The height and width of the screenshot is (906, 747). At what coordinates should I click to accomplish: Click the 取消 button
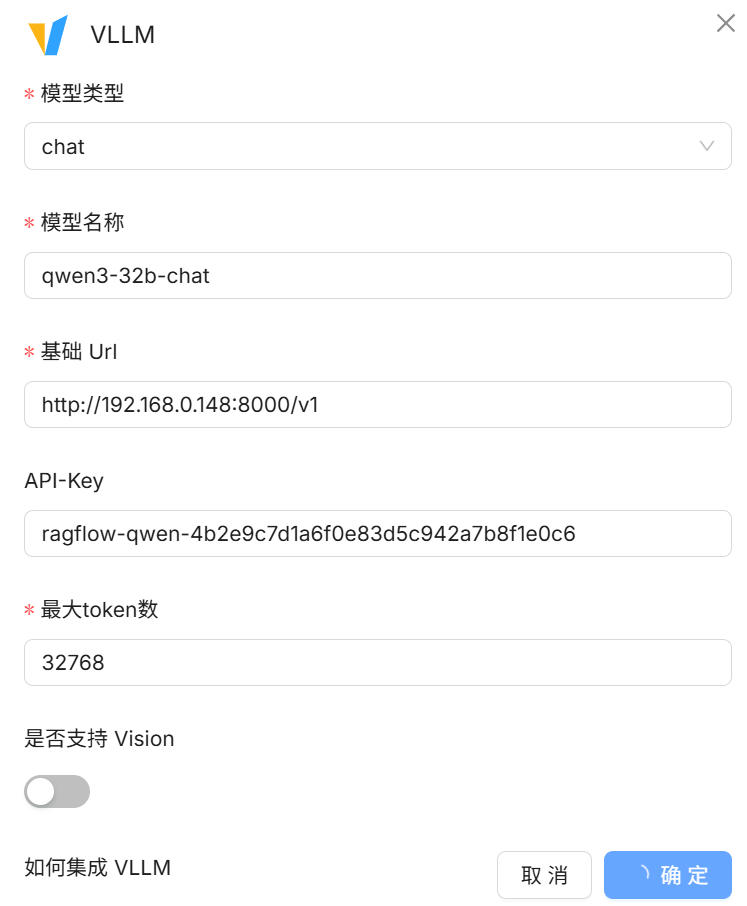[x=544, y=875]
